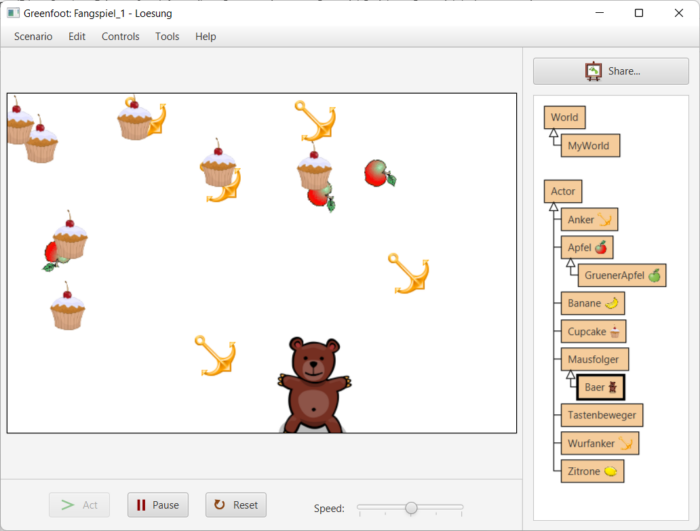Pause the running scenario
This screenshot has width=700, height=531.
coord(158,505)
